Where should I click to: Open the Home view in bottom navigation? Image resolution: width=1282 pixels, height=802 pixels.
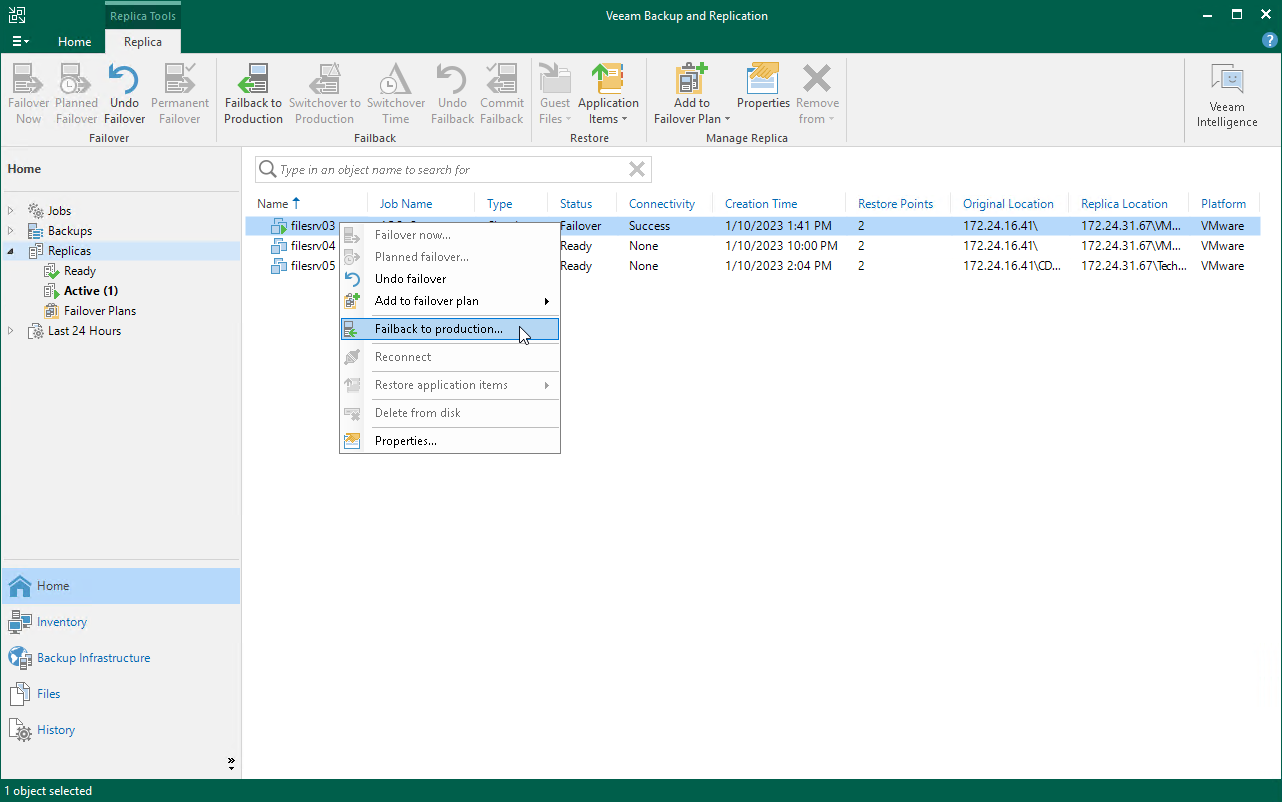[x=120, y=586]
